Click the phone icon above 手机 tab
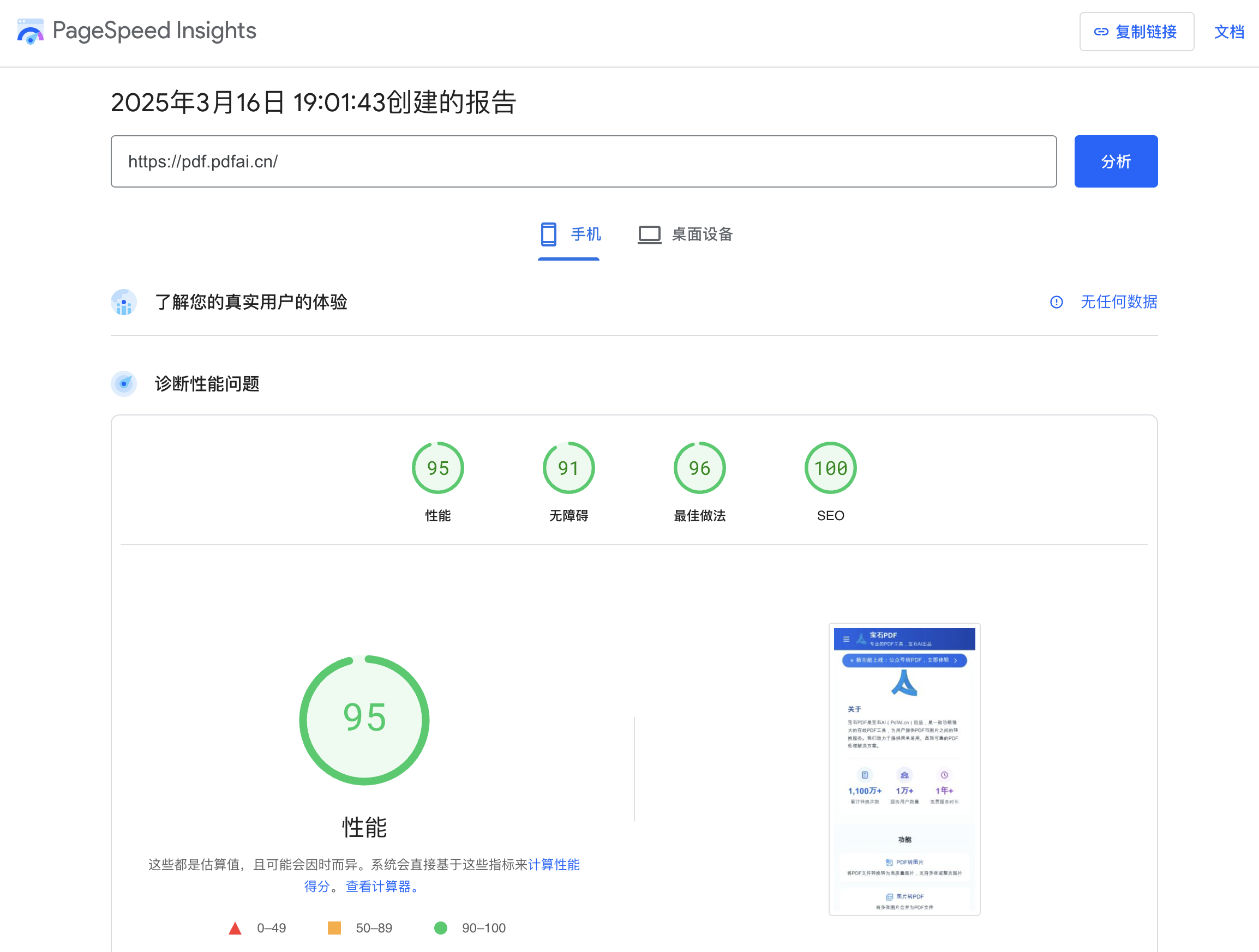The width and height of the screenshot is (1259, 952). [x=548, y=234]
